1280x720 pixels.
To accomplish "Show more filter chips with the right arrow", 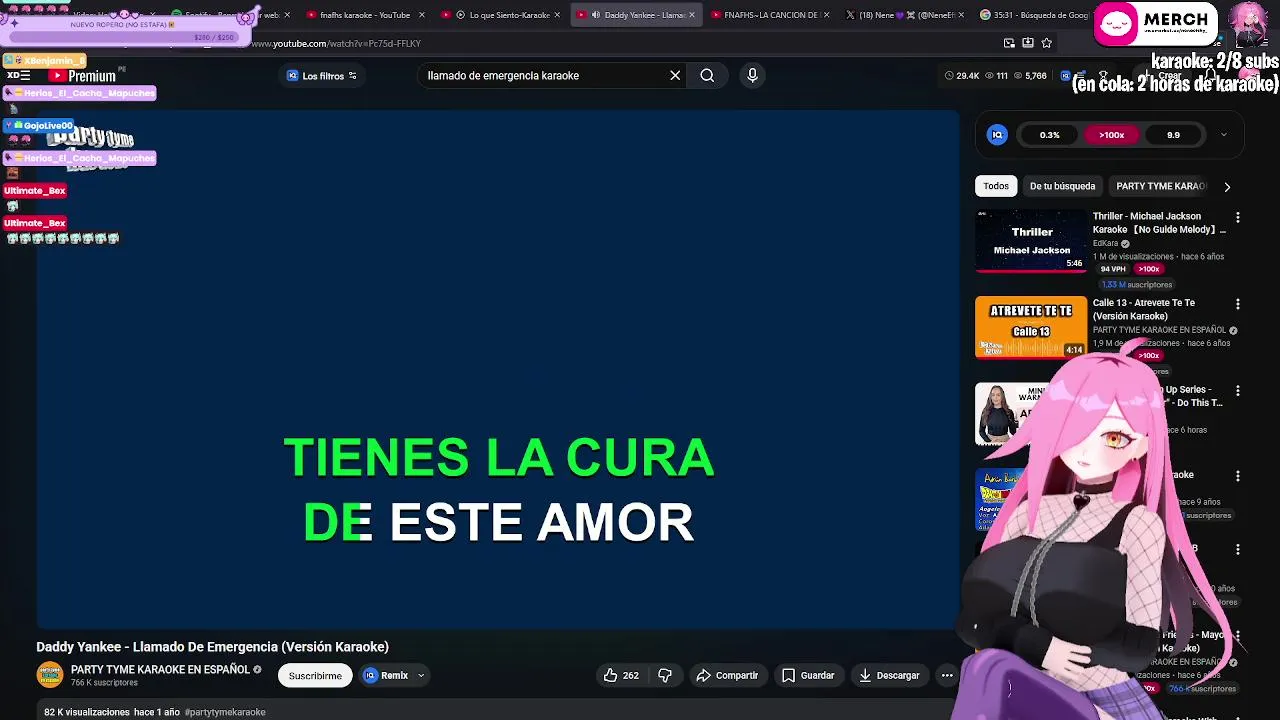I will coord(1227,186).
